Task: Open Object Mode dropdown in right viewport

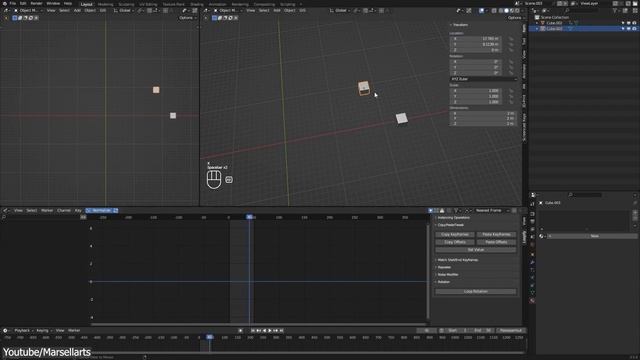Action: click(229, 10)
